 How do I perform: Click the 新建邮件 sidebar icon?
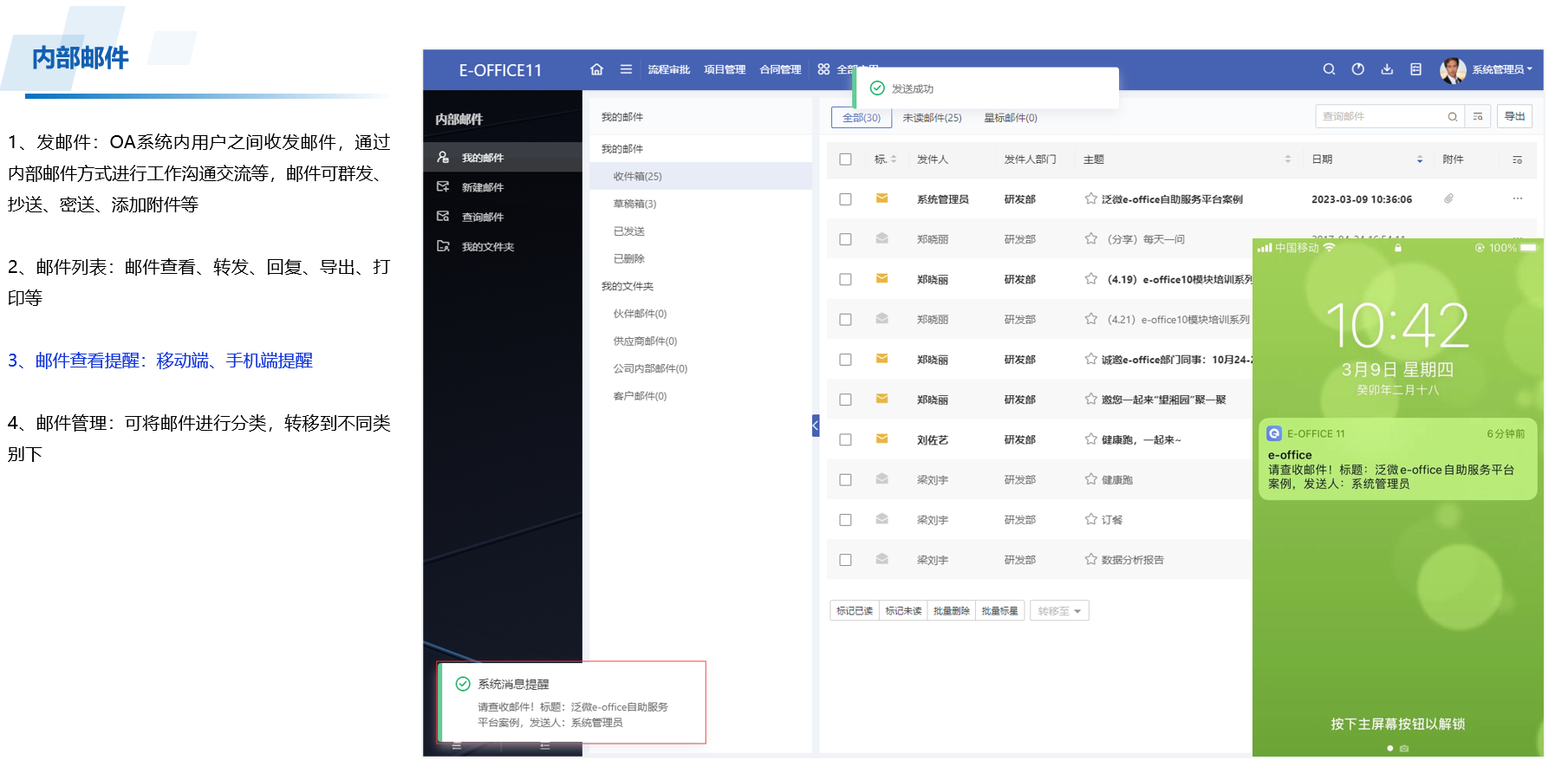[x=443, y=186]
